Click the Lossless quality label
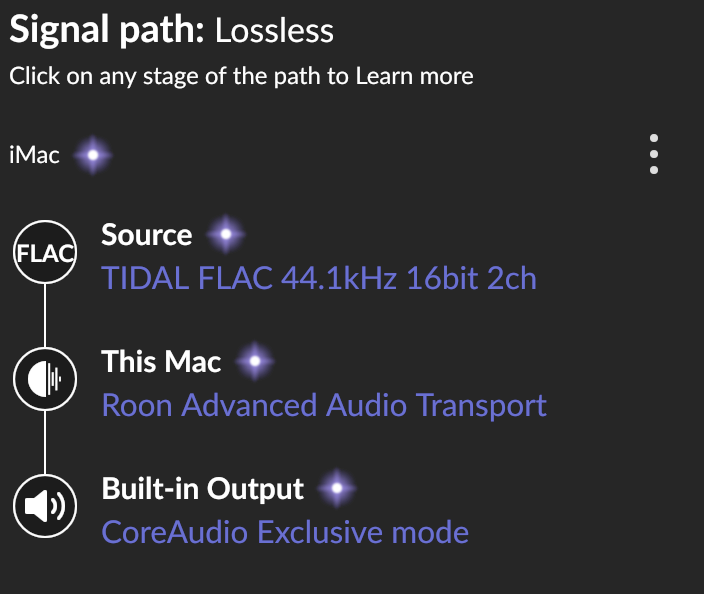 pos(275,30)
